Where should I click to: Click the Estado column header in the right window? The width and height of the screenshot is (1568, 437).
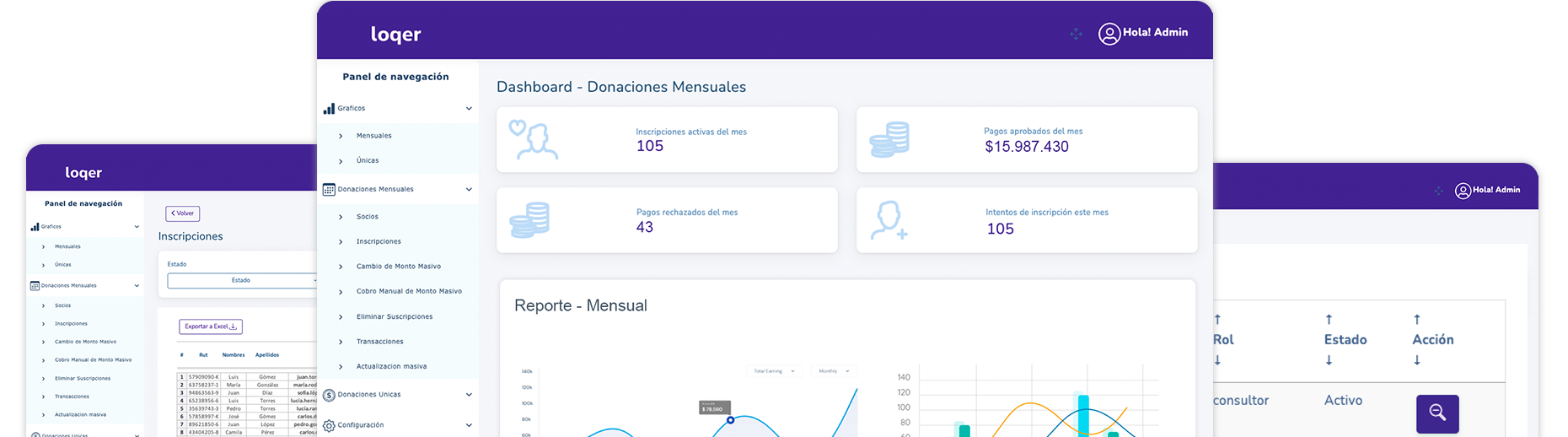1345,340
